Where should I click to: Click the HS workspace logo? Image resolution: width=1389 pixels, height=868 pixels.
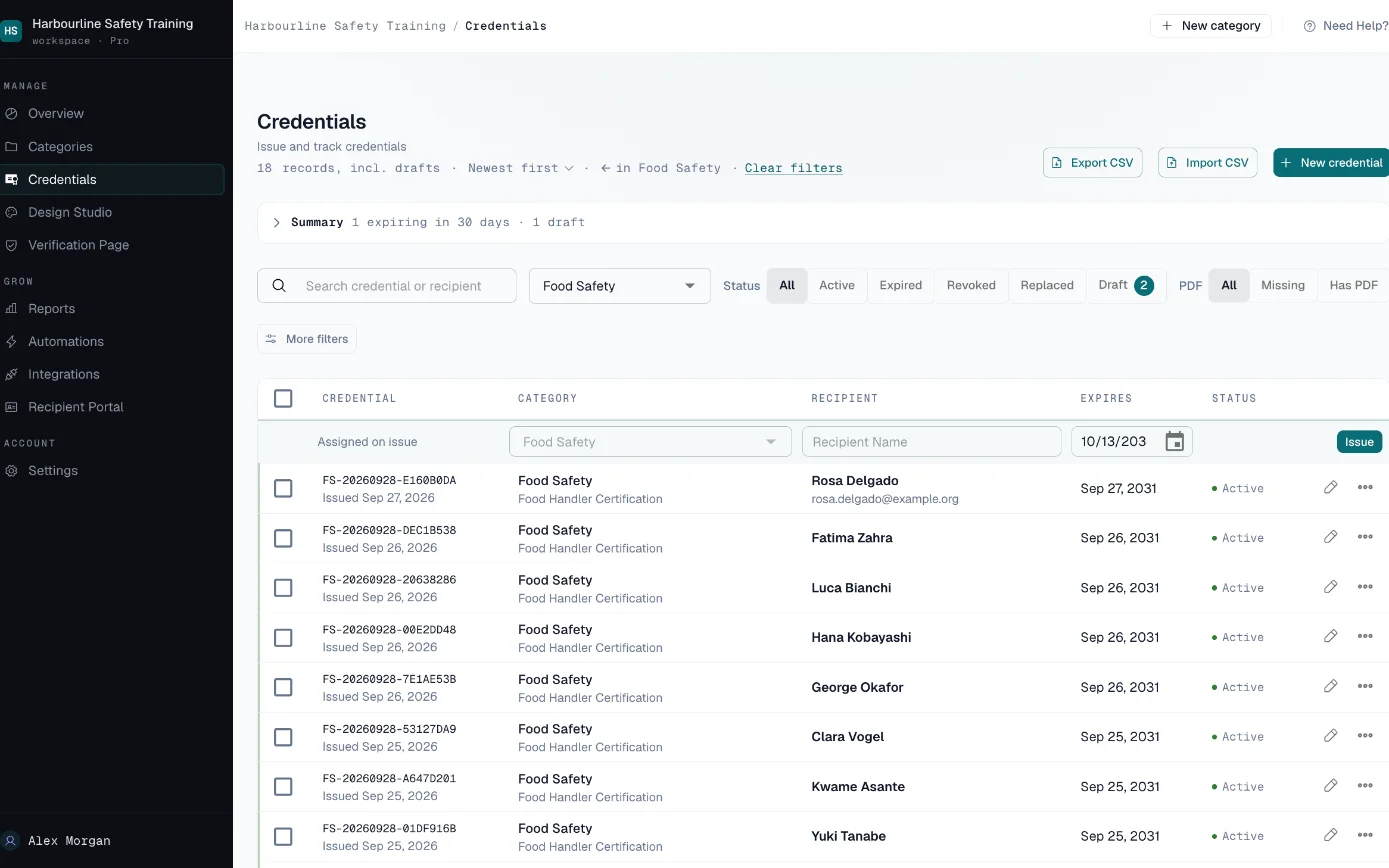[11, 31]
